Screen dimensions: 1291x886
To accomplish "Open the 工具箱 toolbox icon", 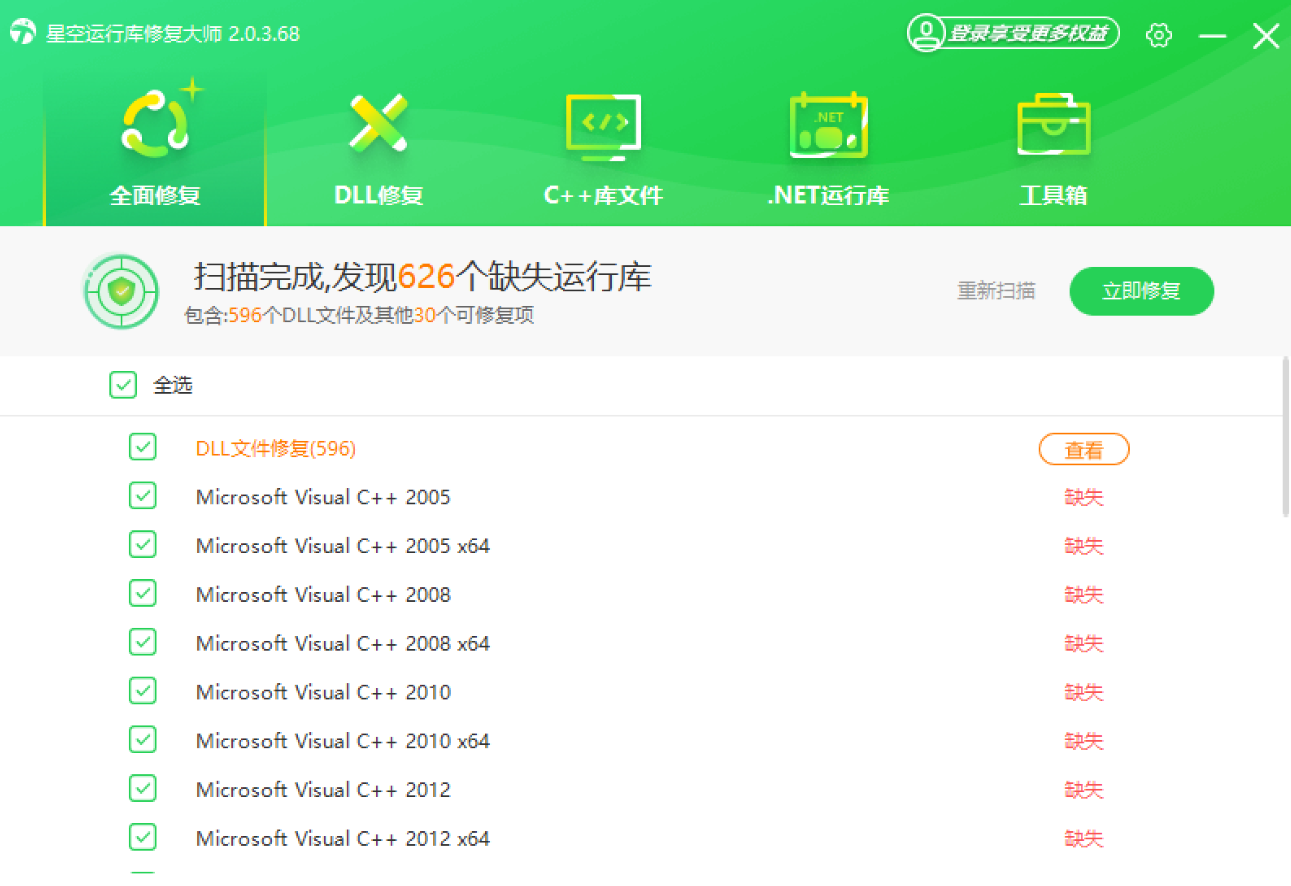I will (x=1053, y=124).
